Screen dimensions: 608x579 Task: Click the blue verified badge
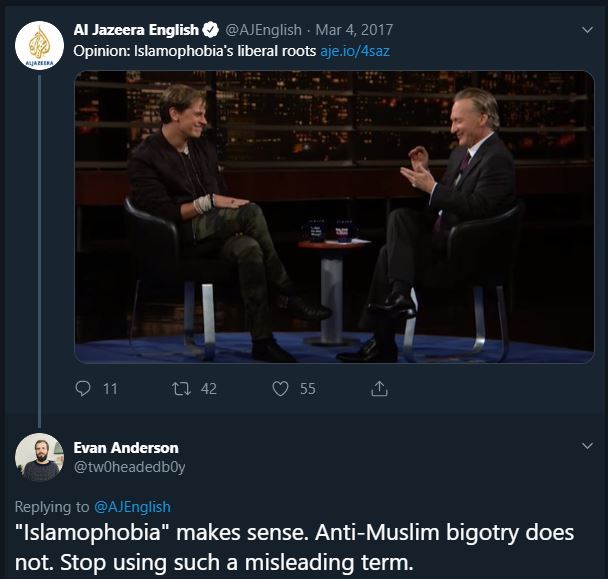(211, 30)
